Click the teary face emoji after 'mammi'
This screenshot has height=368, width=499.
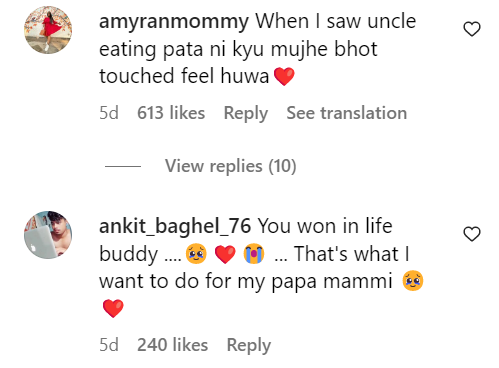413,281
